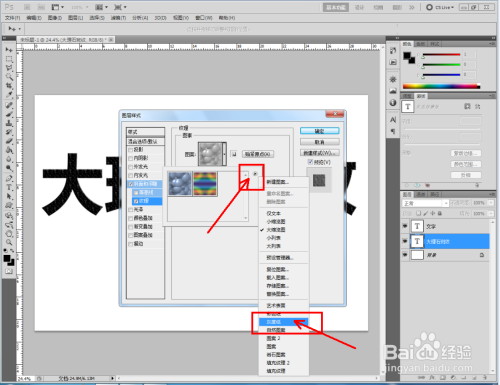The width and height of the screenshot is (500, 385).
Task: Click the 确定 OK button
Action: point(319,131)
